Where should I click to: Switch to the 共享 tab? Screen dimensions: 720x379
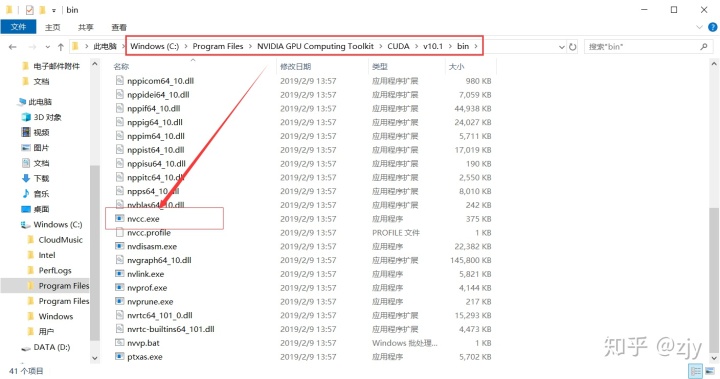86,28
